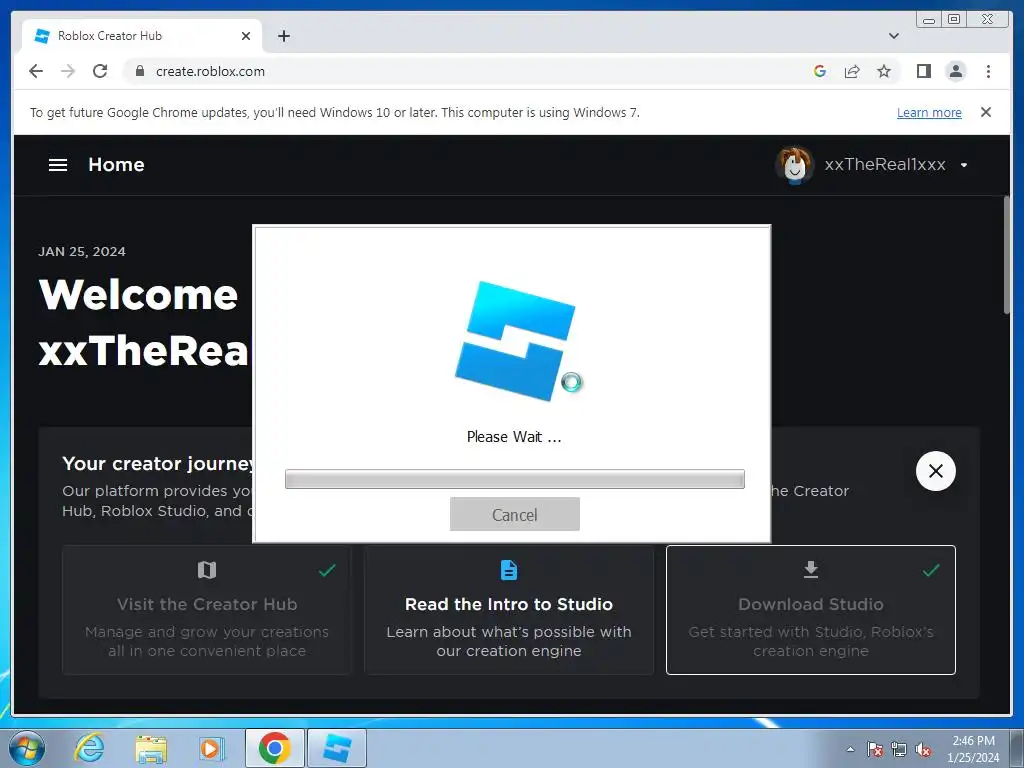1024x768 pixels.
Task: Open Windows Explorer from the taskbar
Action: click(x=151, y=748)
